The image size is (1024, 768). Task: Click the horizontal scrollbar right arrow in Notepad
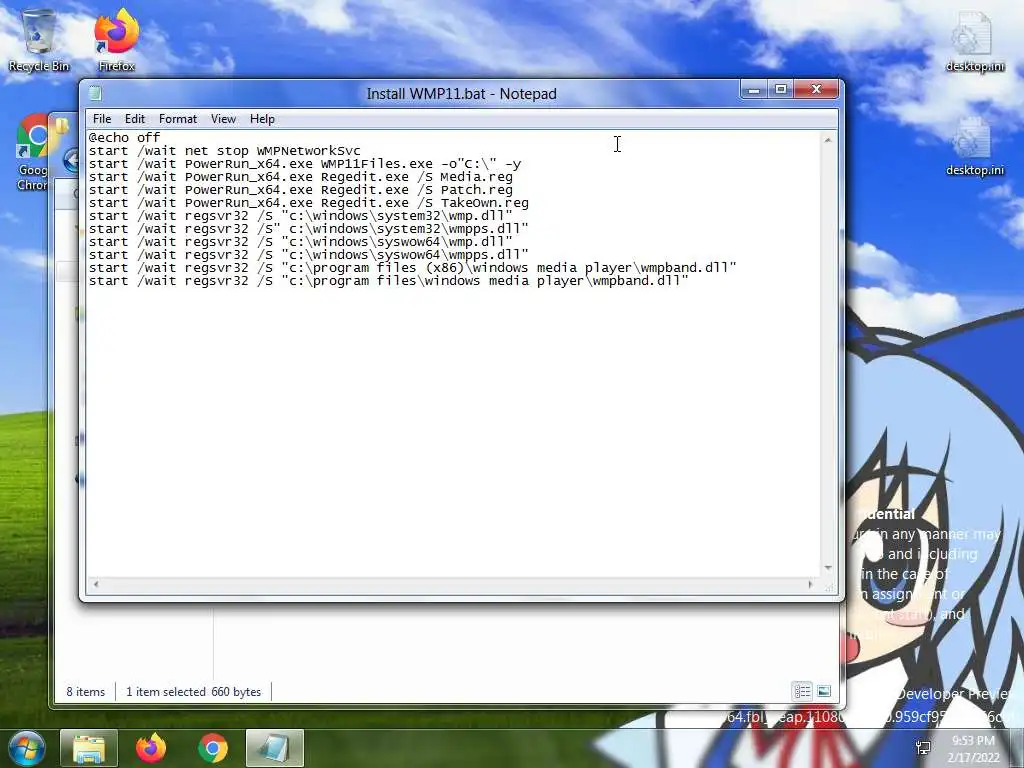point(810,584)
